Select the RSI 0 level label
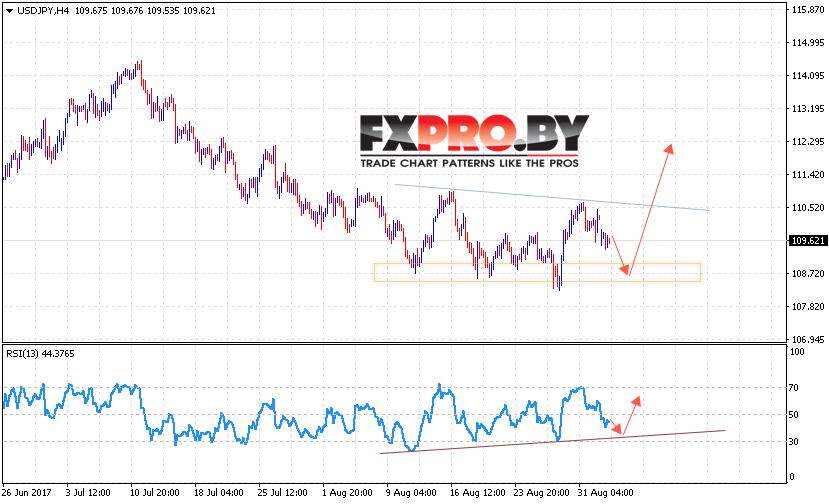 click(x=791, y=476)
